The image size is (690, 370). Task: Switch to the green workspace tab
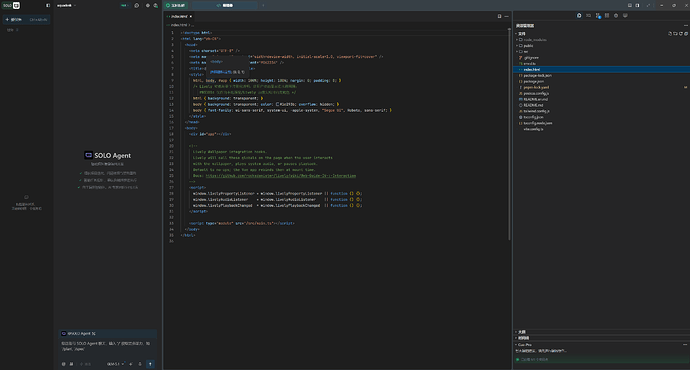tap(176, 5)
